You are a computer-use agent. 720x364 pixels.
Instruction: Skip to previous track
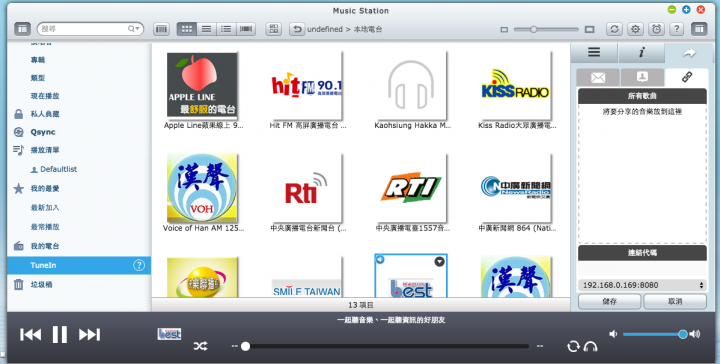tap(30, 335)
